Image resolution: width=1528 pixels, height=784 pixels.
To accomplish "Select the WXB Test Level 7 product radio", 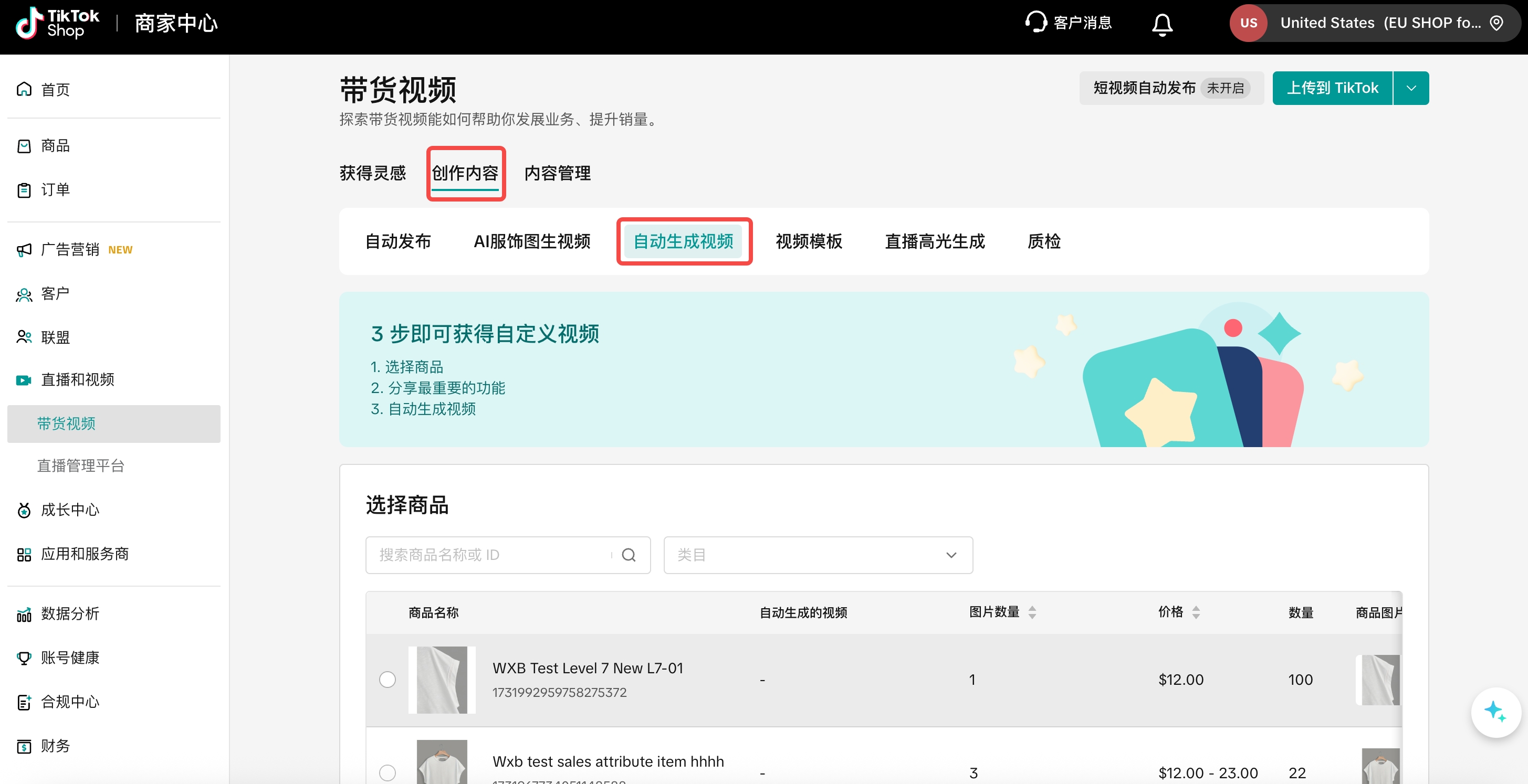I will pyautogui.click(x=388, y=679).
